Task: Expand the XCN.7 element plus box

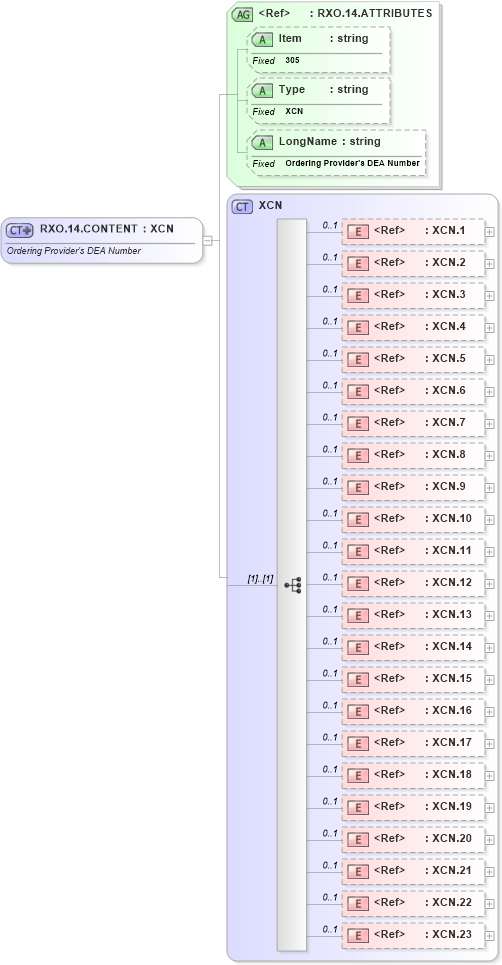Action: [490, 424]
